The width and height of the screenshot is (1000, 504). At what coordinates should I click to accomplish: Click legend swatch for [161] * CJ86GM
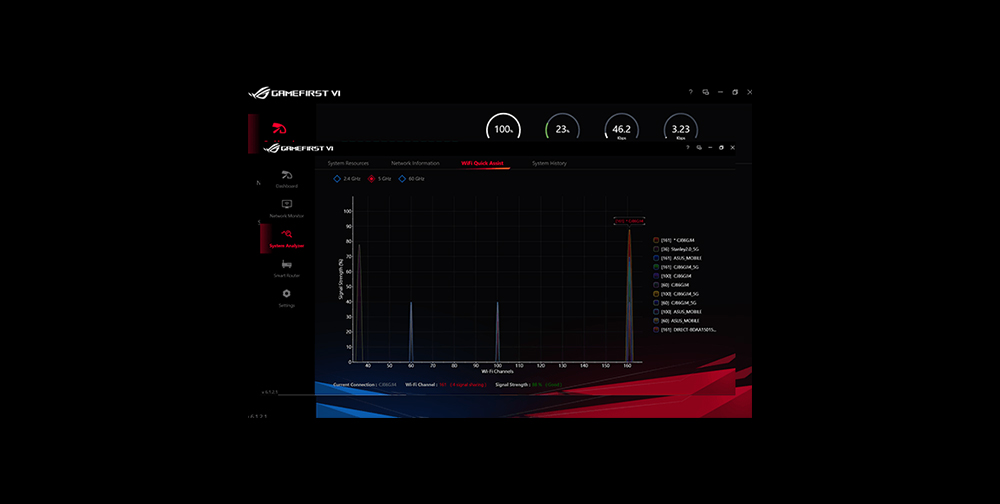tap(656, 240)
